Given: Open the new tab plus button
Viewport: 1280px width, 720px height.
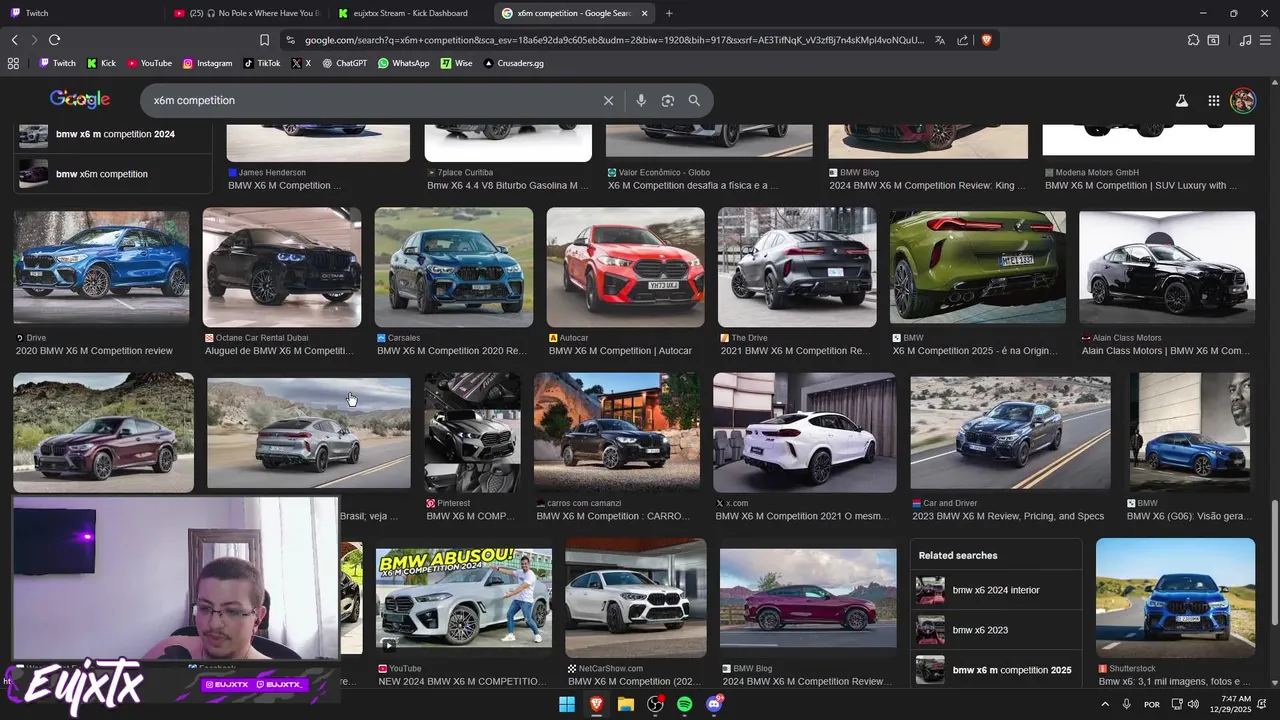Looking at the screenshot, I should (x=669, y=13).
